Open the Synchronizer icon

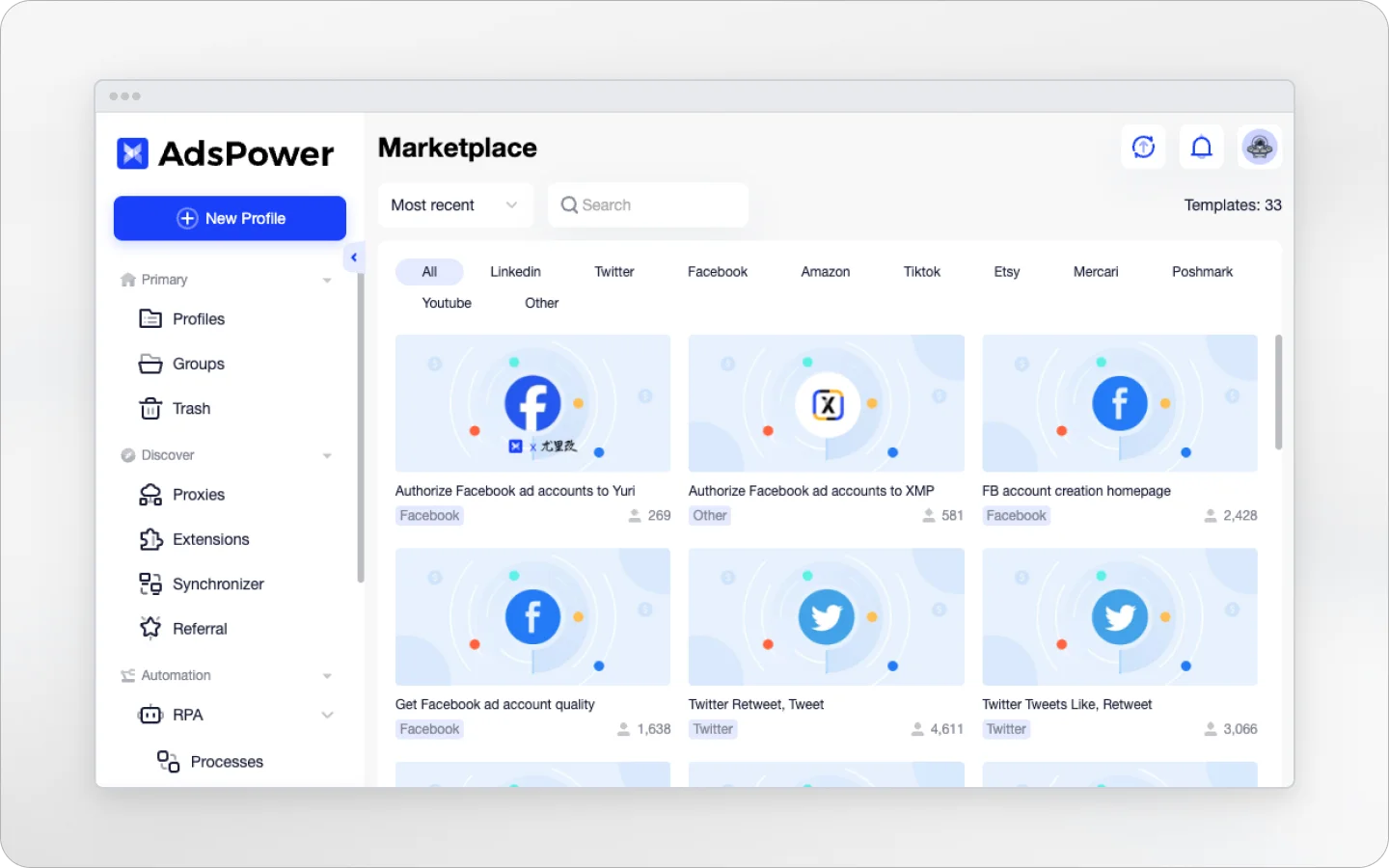click(150, 583)
